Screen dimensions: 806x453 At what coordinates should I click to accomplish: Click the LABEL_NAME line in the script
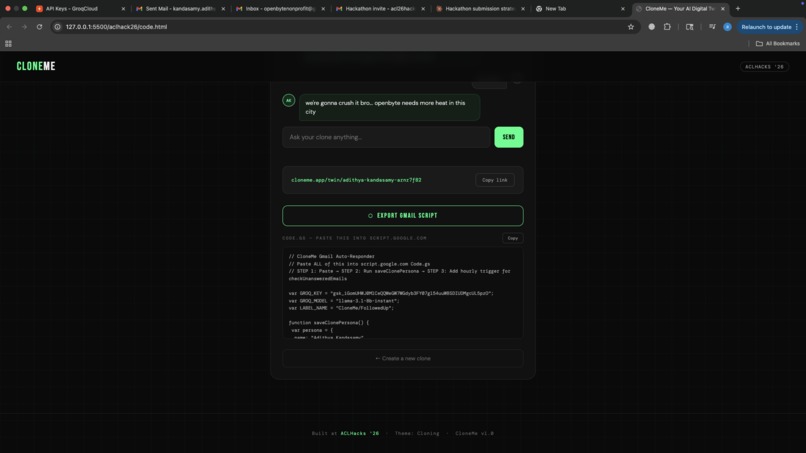341,308
